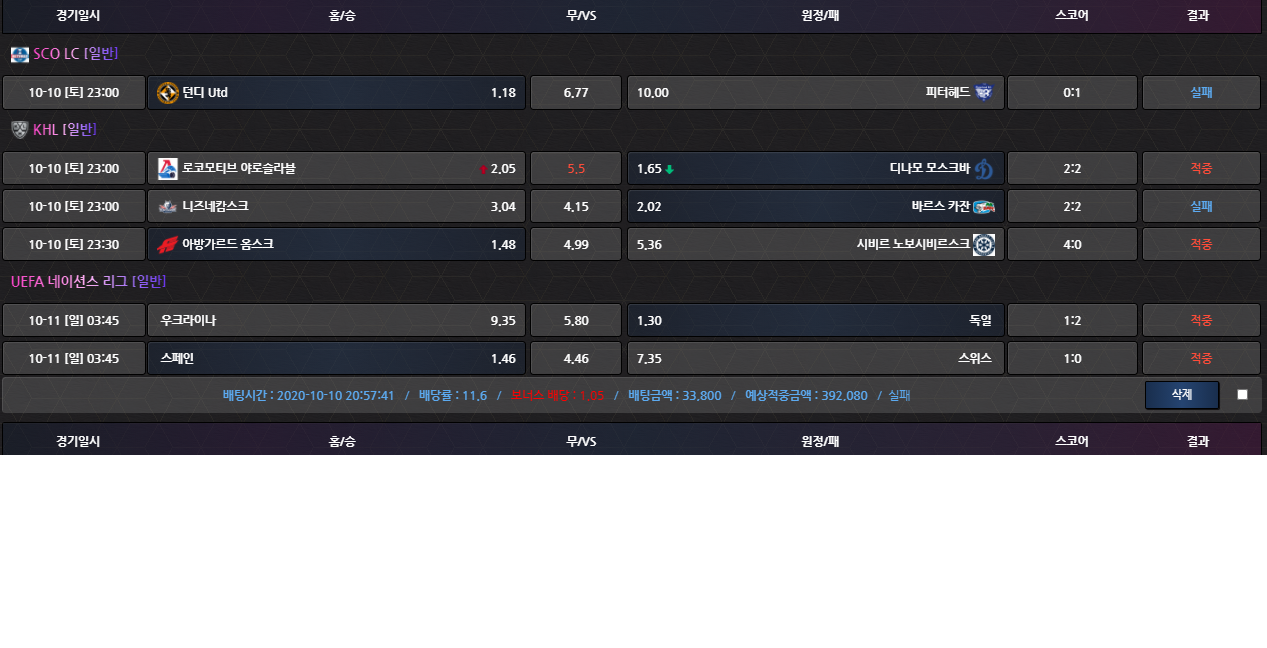Click the 경기일시 column header in the top row
The image size is (1267, 648).
point(78,16)
